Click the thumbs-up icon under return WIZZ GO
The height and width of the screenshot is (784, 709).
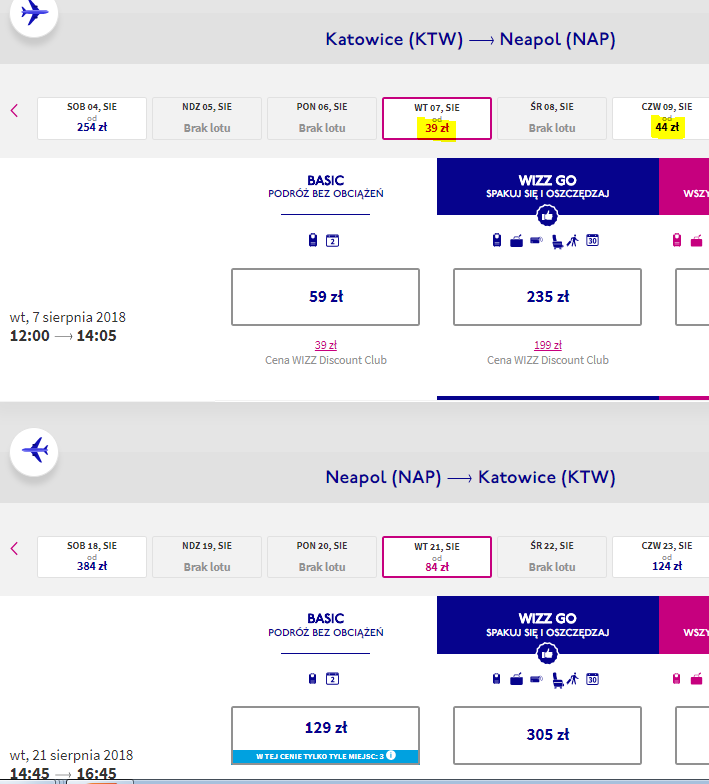coord(547,654)
